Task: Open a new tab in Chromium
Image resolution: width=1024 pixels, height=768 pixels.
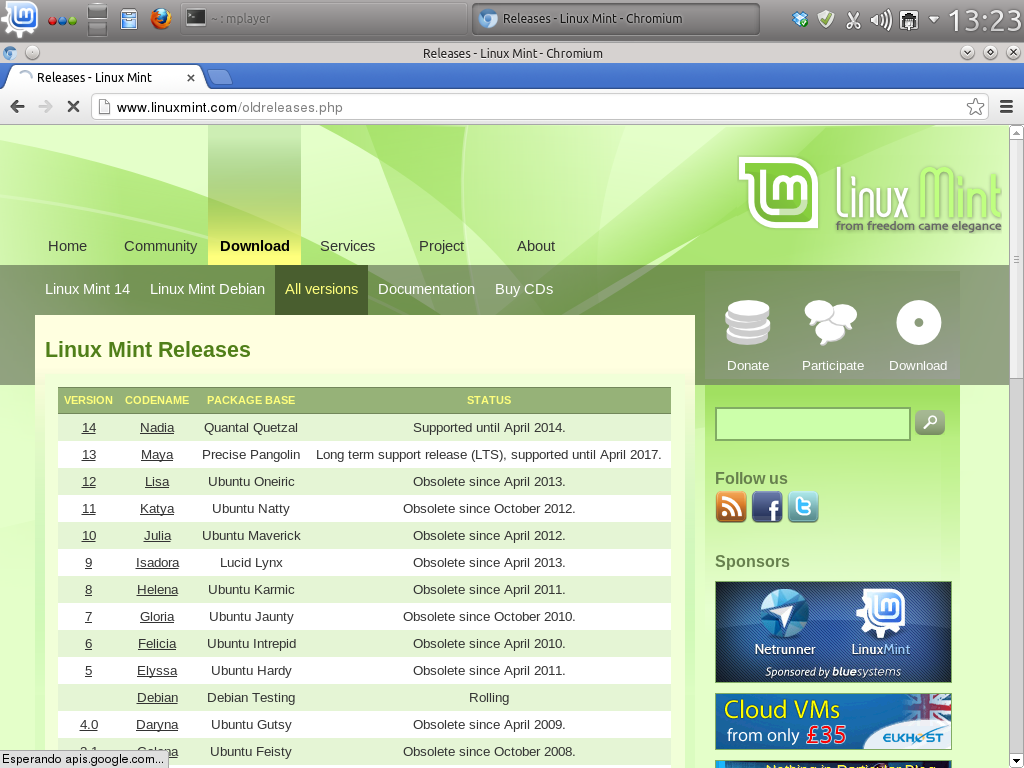Action: (220, 77)
